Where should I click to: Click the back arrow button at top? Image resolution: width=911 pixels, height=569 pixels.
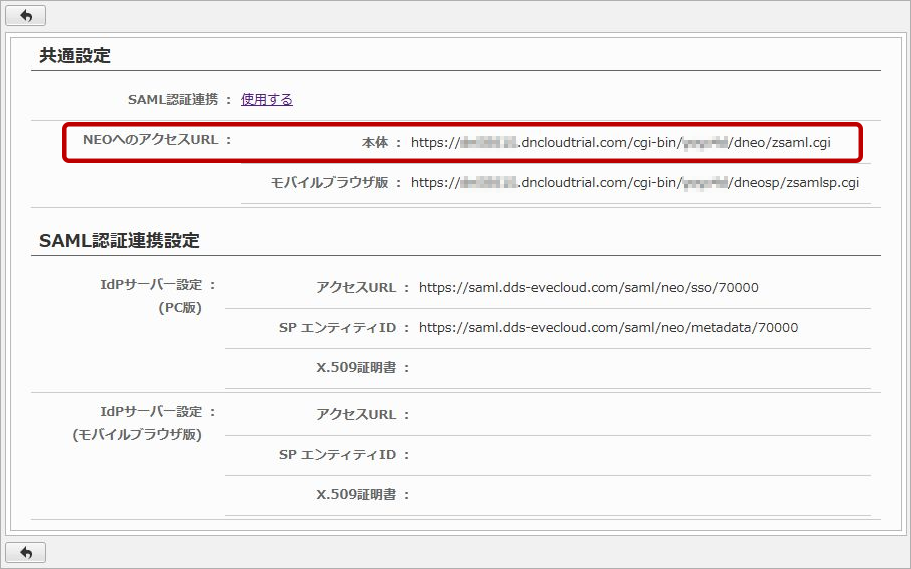25,16
